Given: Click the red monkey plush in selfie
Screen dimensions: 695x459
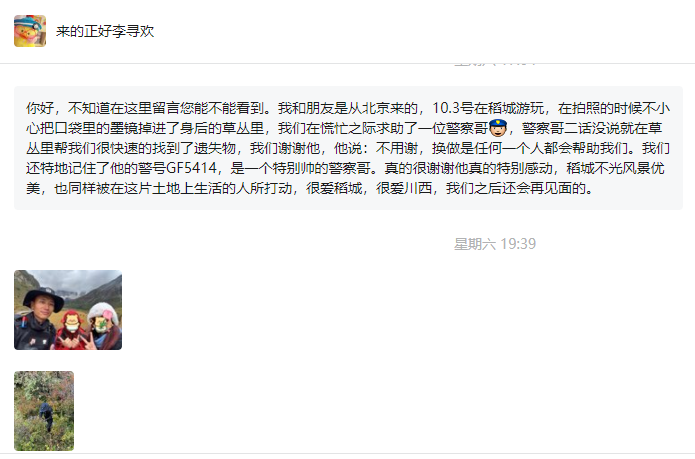Looking at the screenshot, I should coord(71,329).
